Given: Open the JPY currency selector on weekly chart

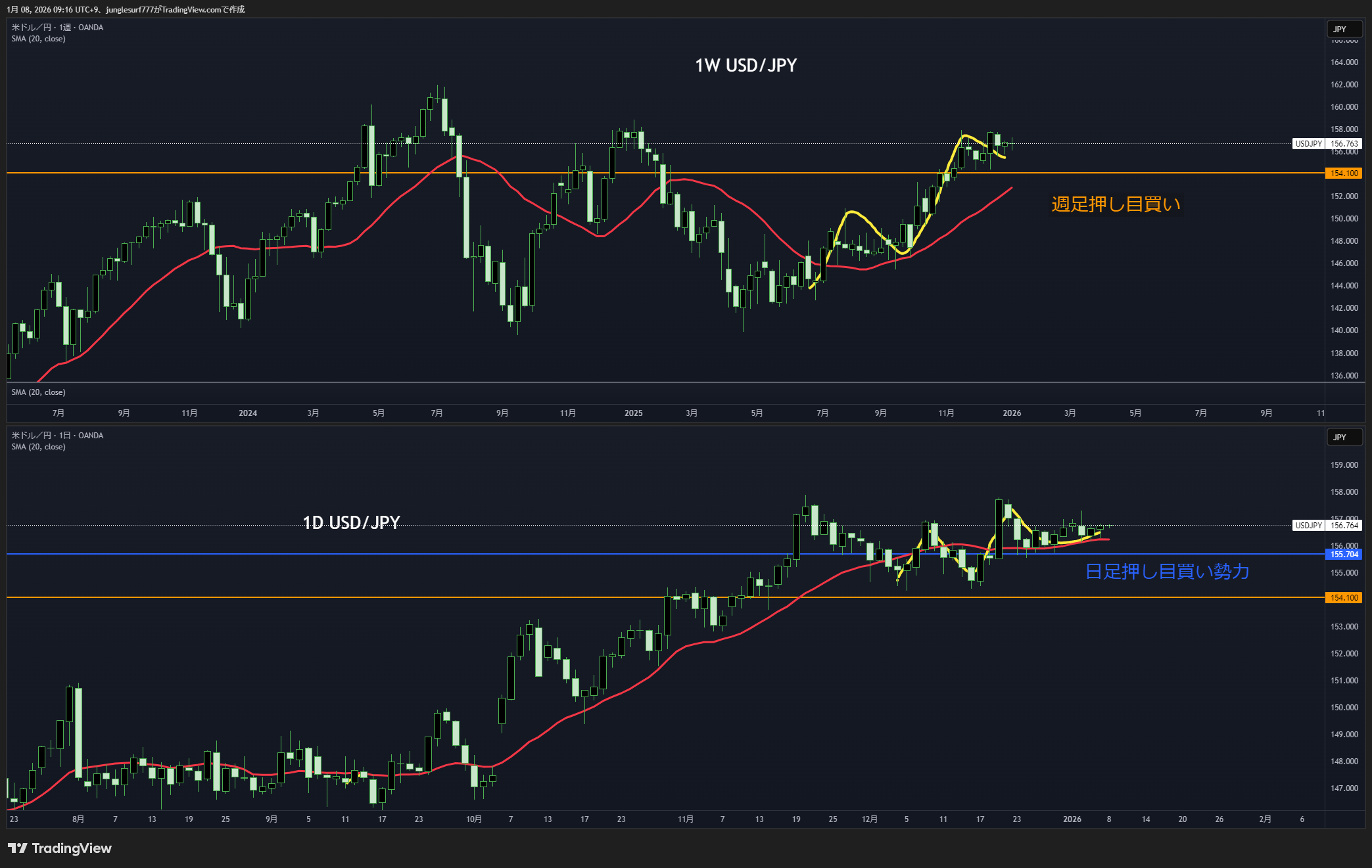Looking at the screenshot, I should [1343, 29].
